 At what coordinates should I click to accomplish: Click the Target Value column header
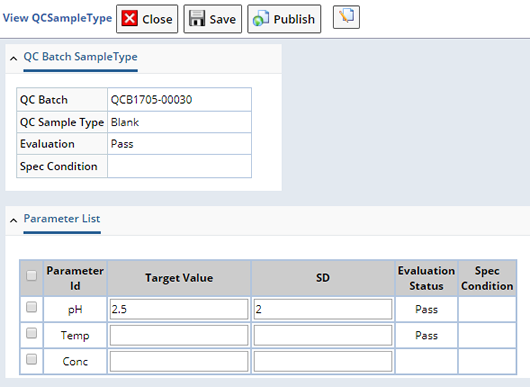[179, 278]
